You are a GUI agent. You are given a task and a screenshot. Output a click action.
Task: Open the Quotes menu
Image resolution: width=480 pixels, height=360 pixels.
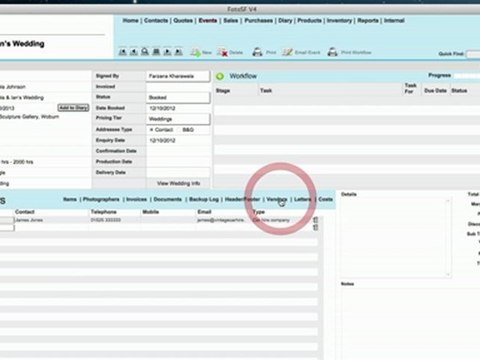pyautogui.click(x=183, y=21)
